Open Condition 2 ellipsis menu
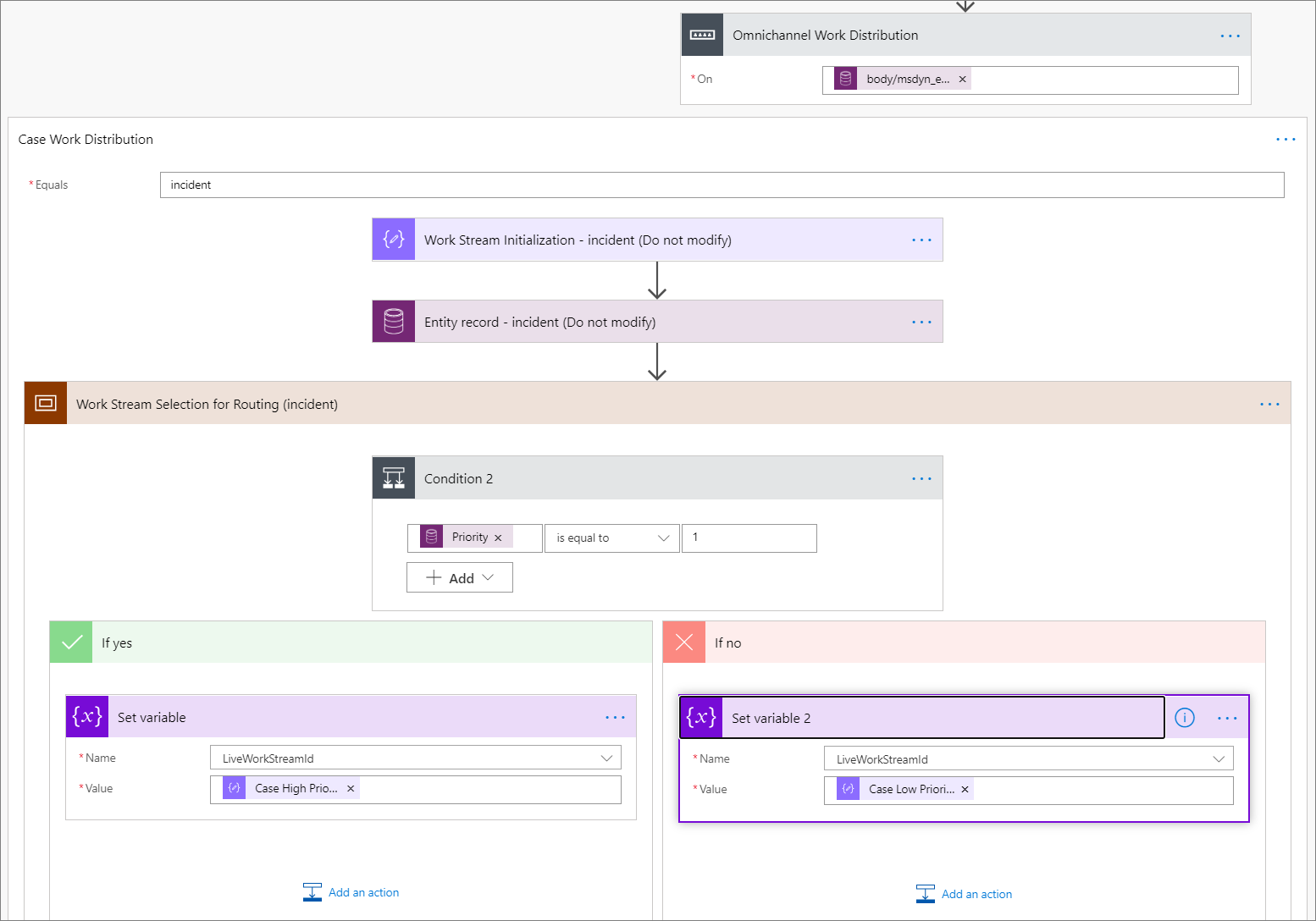The width and height of the screenshot is (1316, 921). [921, 478]
